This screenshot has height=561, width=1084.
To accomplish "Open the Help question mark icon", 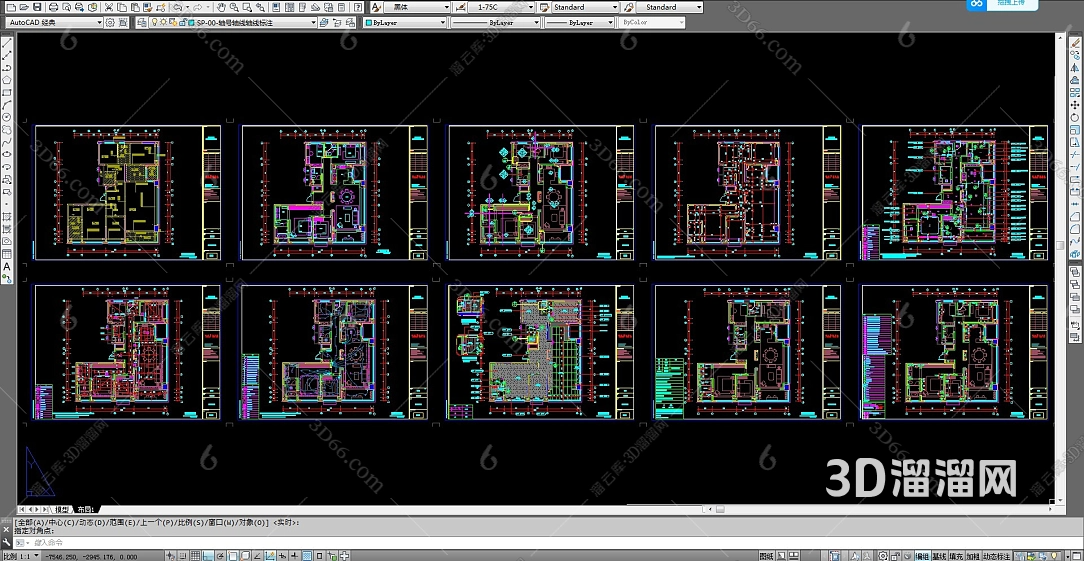I will 357,7.
